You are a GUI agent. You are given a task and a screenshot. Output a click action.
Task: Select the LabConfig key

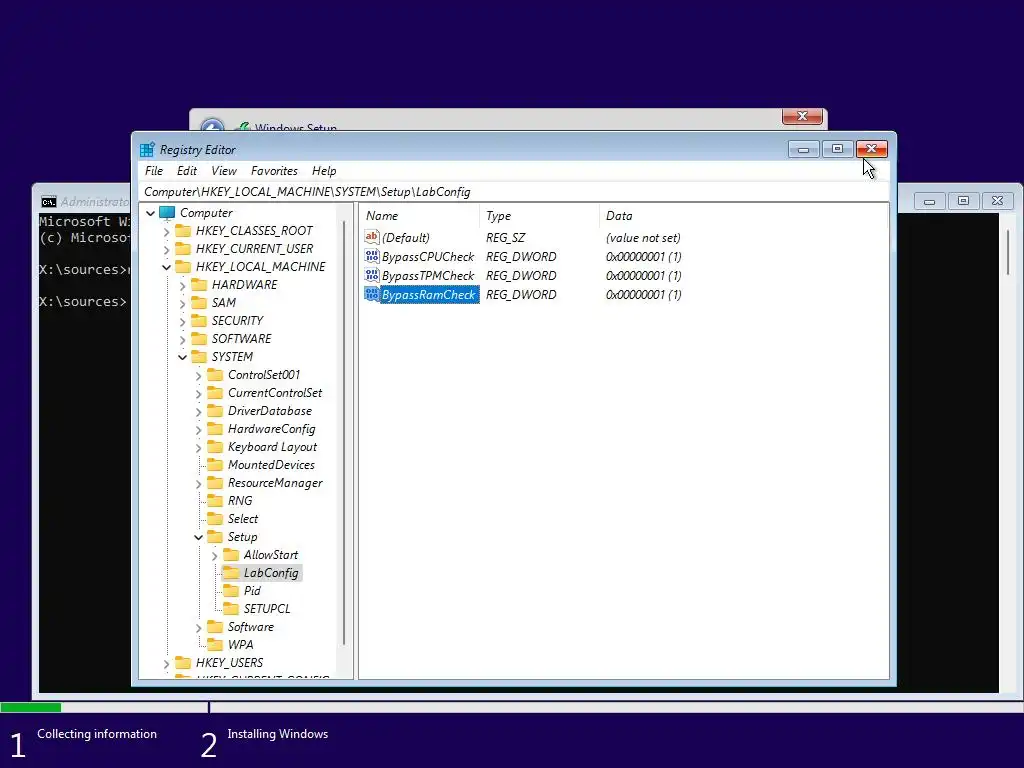[x=270, y=573]
